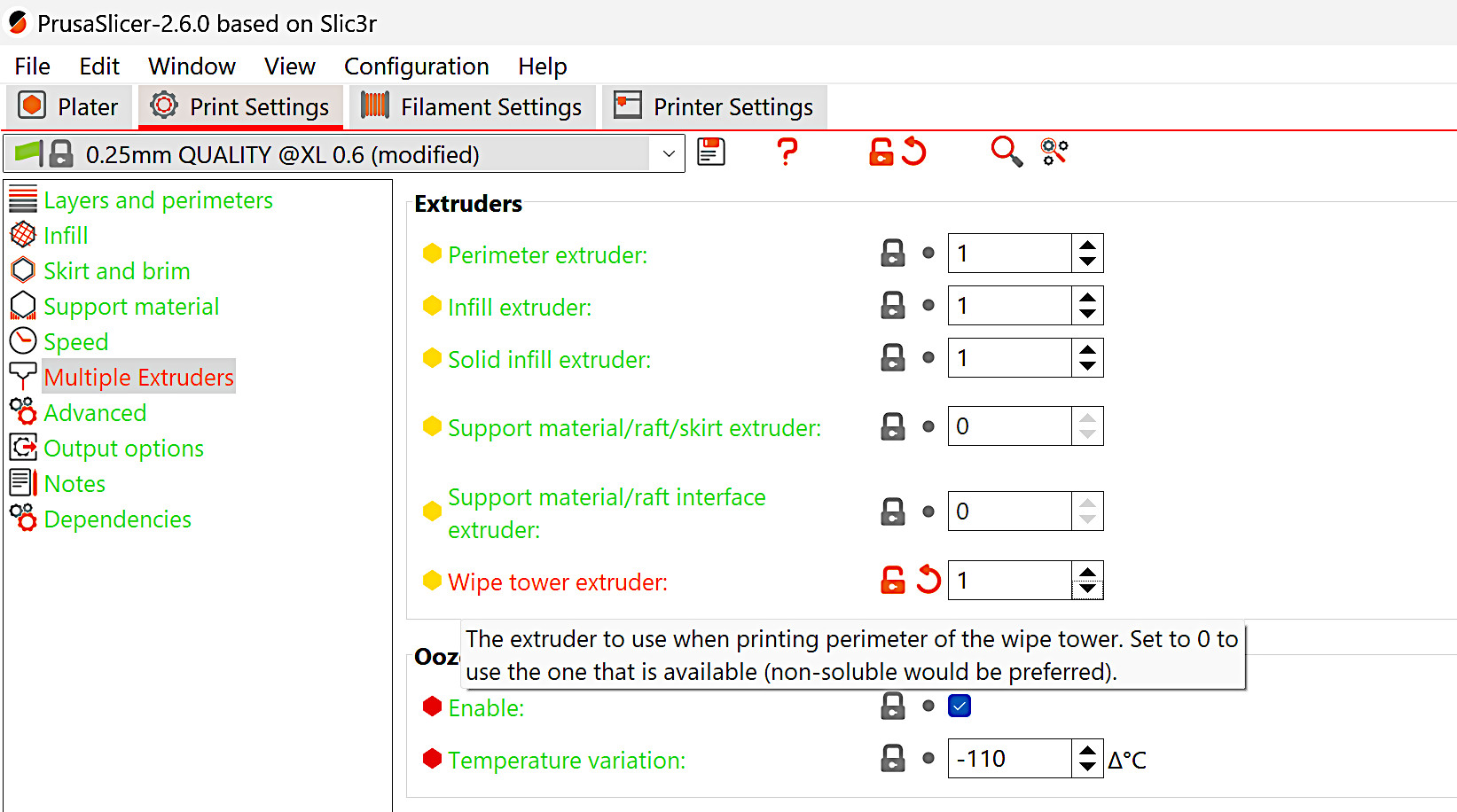Open the Output options page
Viewport: 1457px width, 812px height.
pos(123,449)
